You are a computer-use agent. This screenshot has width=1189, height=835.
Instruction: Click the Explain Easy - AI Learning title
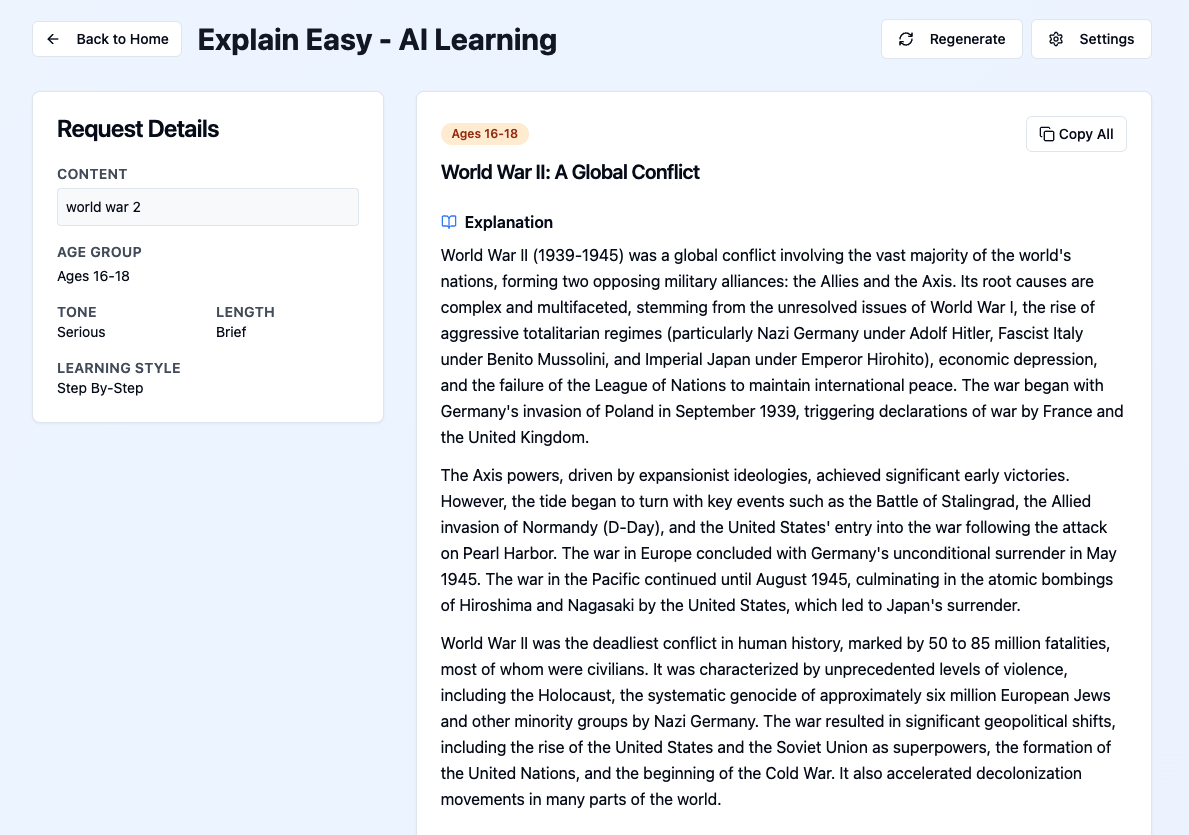point(377,39)
